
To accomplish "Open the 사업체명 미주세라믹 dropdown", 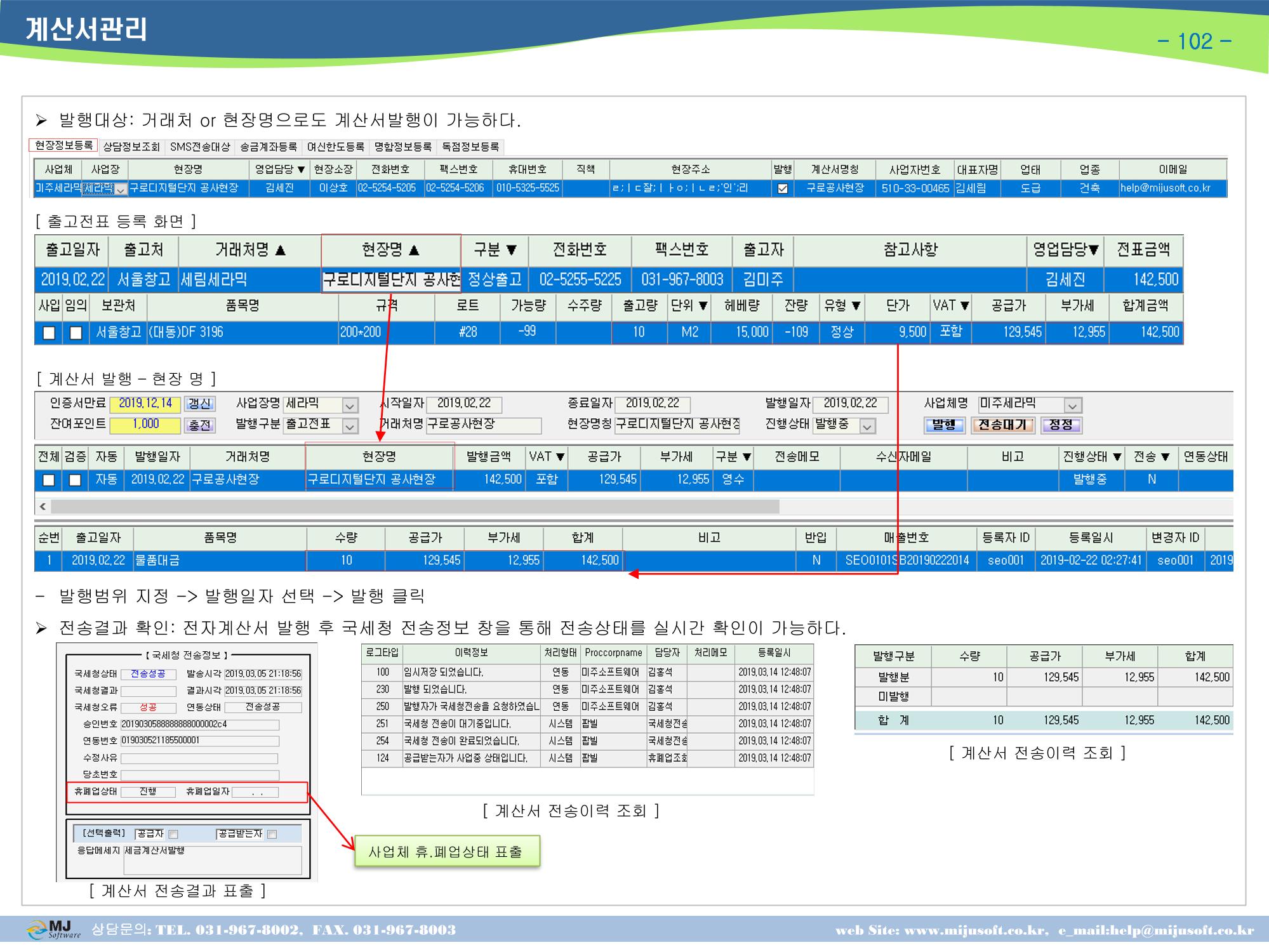I will click(1072, 405).
